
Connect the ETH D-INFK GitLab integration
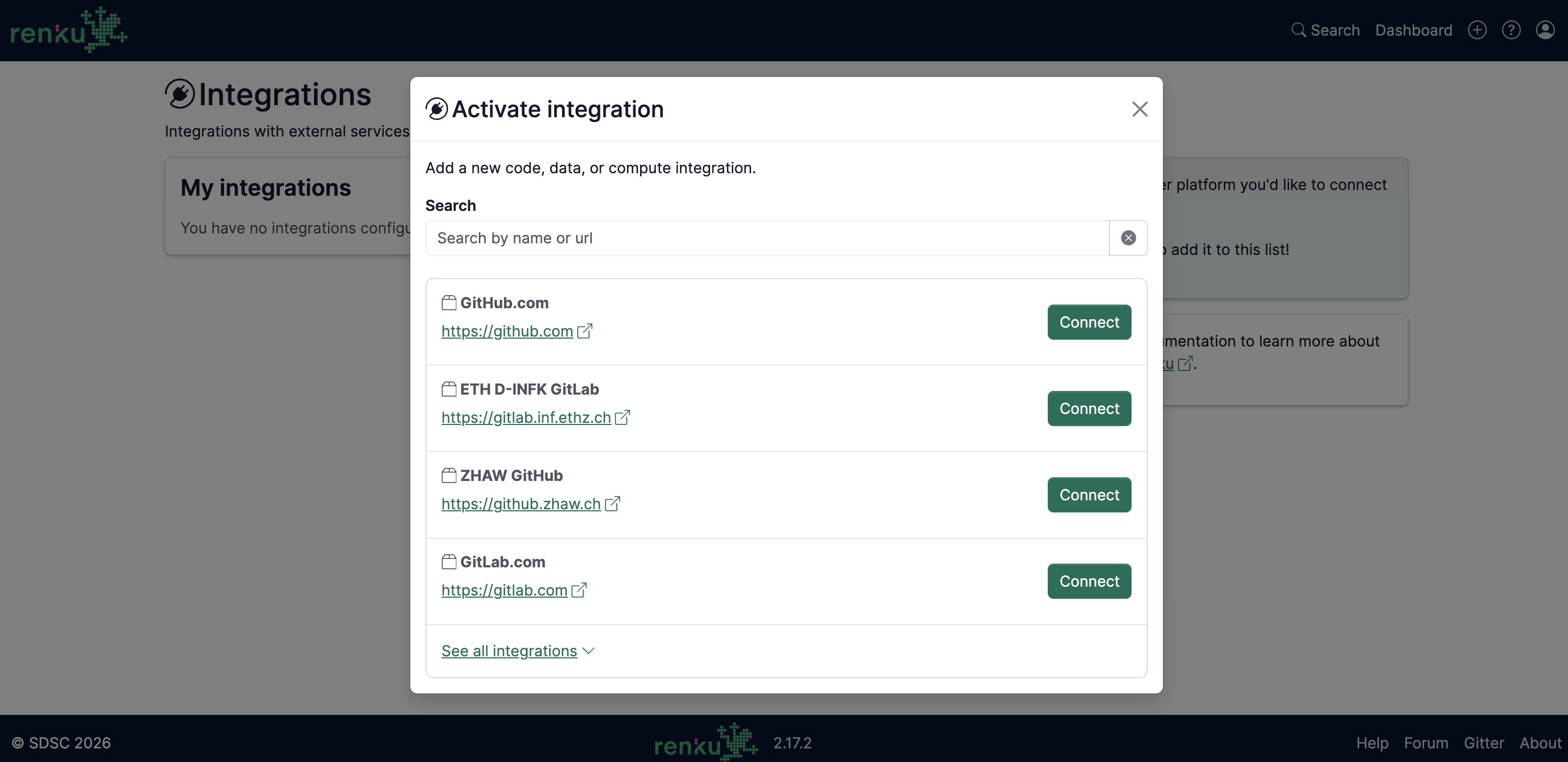click(x=1089, y=408)
